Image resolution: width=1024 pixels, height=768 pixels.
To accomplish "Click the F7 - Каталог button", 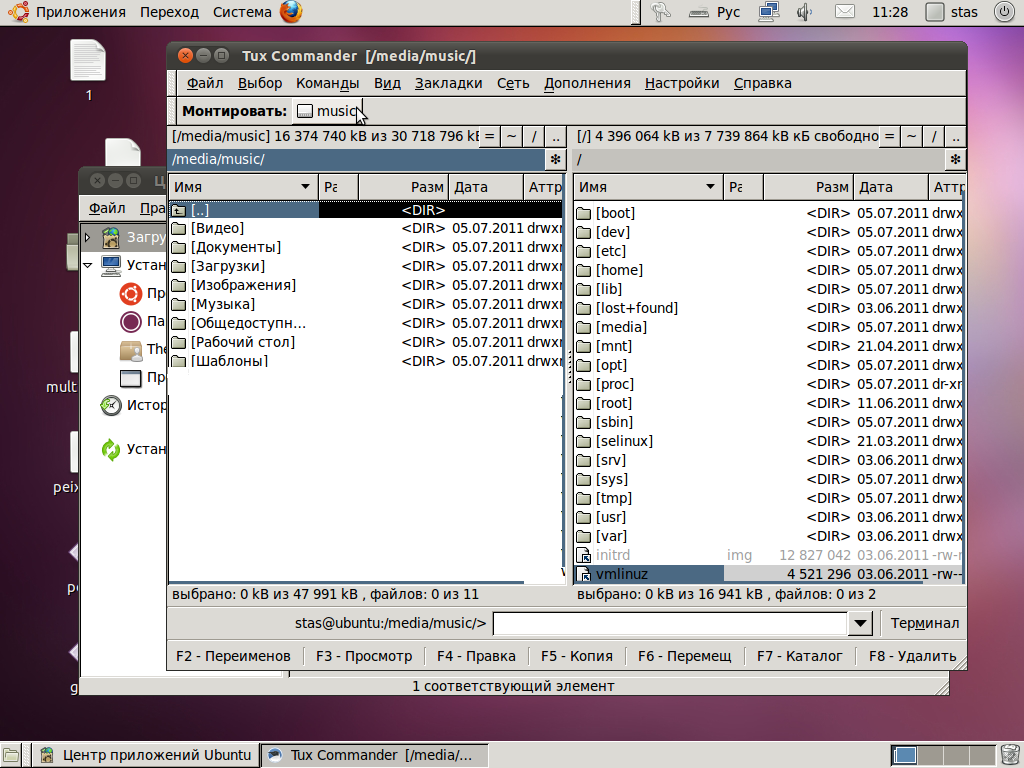I will [x=799, y=656].
